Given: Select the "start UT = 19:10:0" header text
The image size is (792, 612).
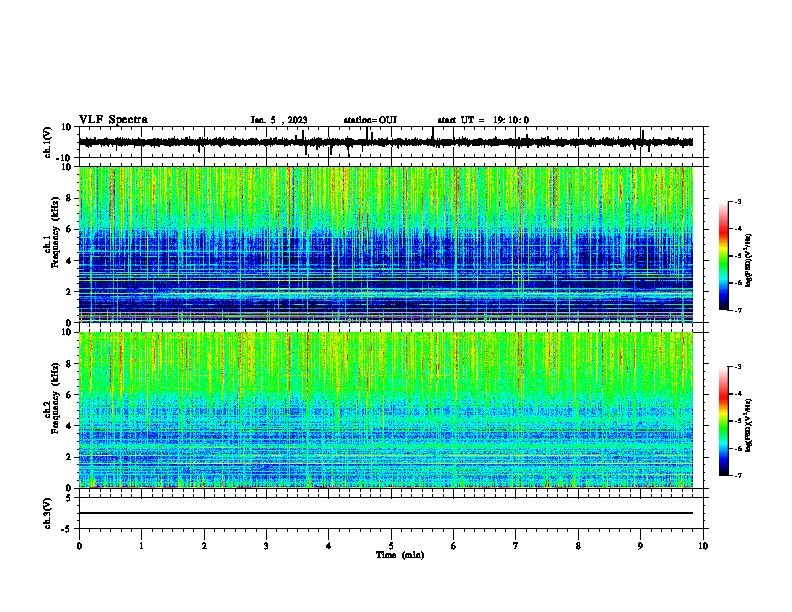Looking at the screenshot, I should (483, 120).
